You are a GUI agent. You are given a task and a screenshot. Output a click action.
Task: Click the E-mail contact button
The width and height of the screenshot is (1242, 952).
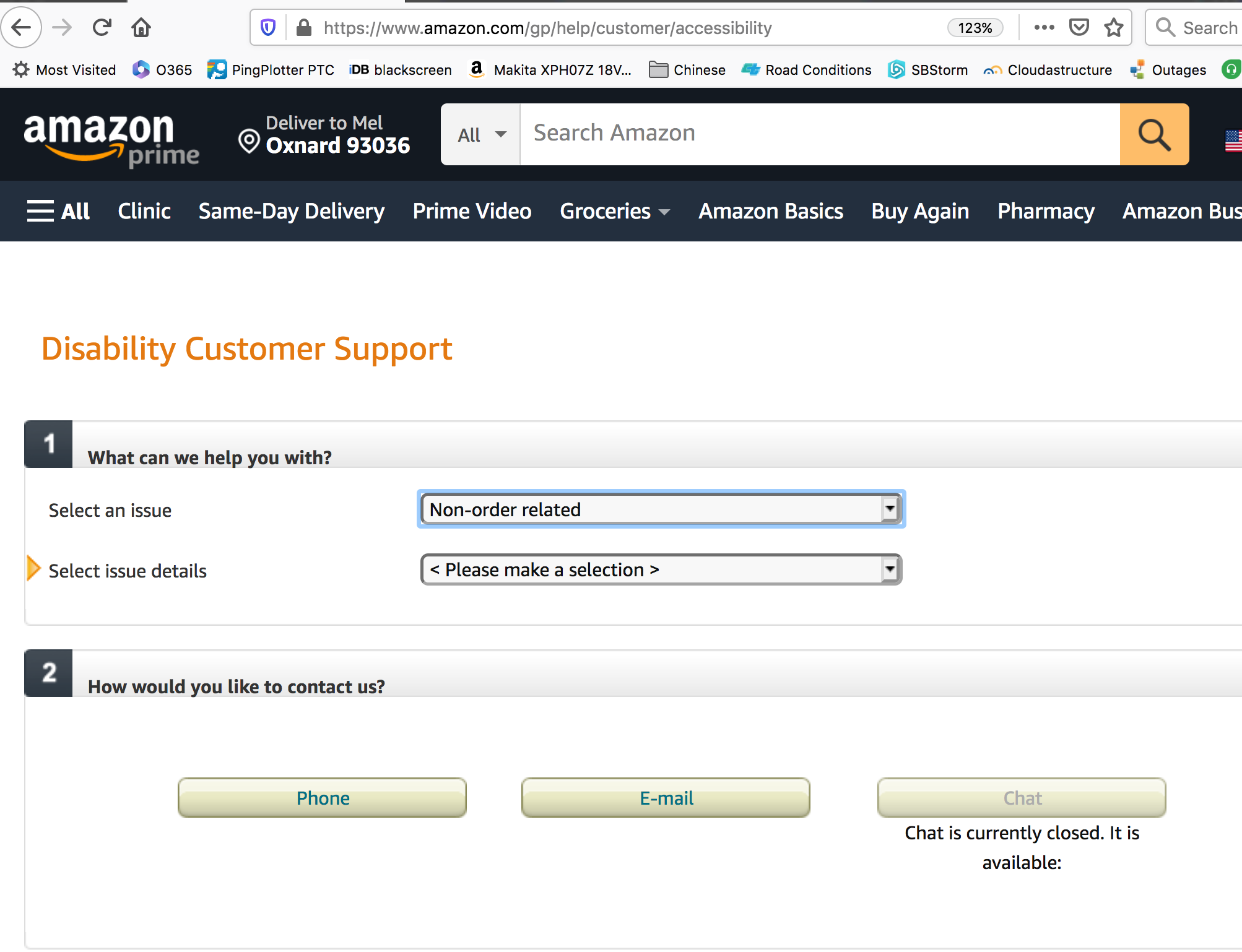(666, 798)
